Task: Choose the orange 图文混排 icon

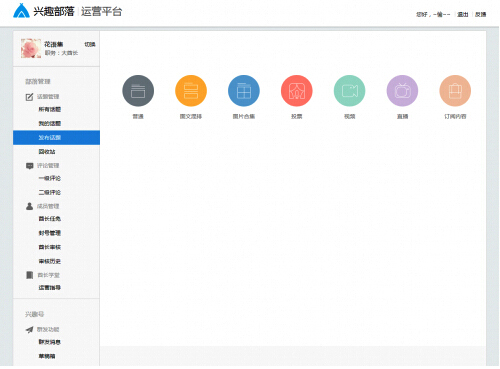Action: (191, 91)
